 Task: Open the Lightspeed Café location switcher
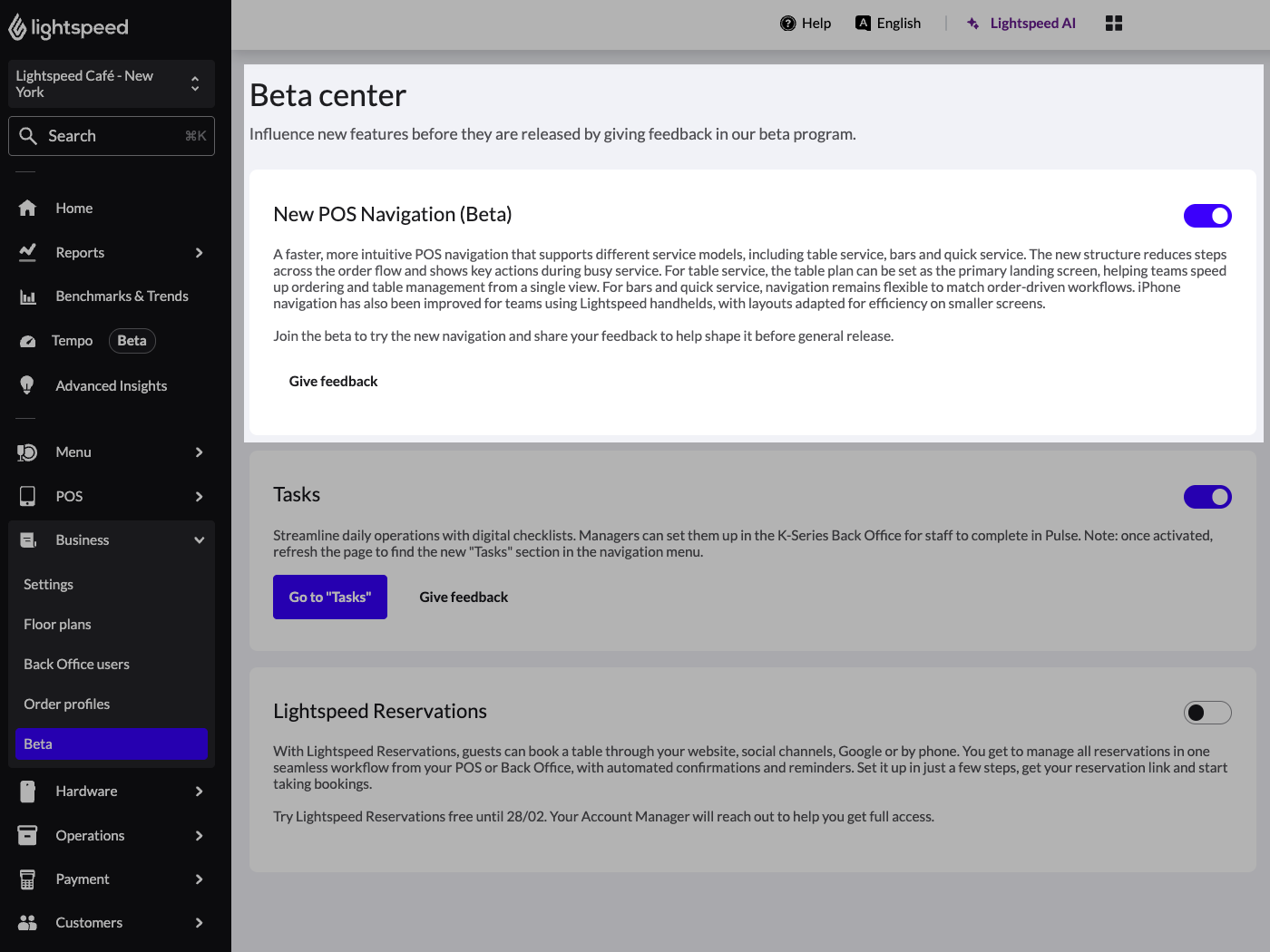coord(111,83)
